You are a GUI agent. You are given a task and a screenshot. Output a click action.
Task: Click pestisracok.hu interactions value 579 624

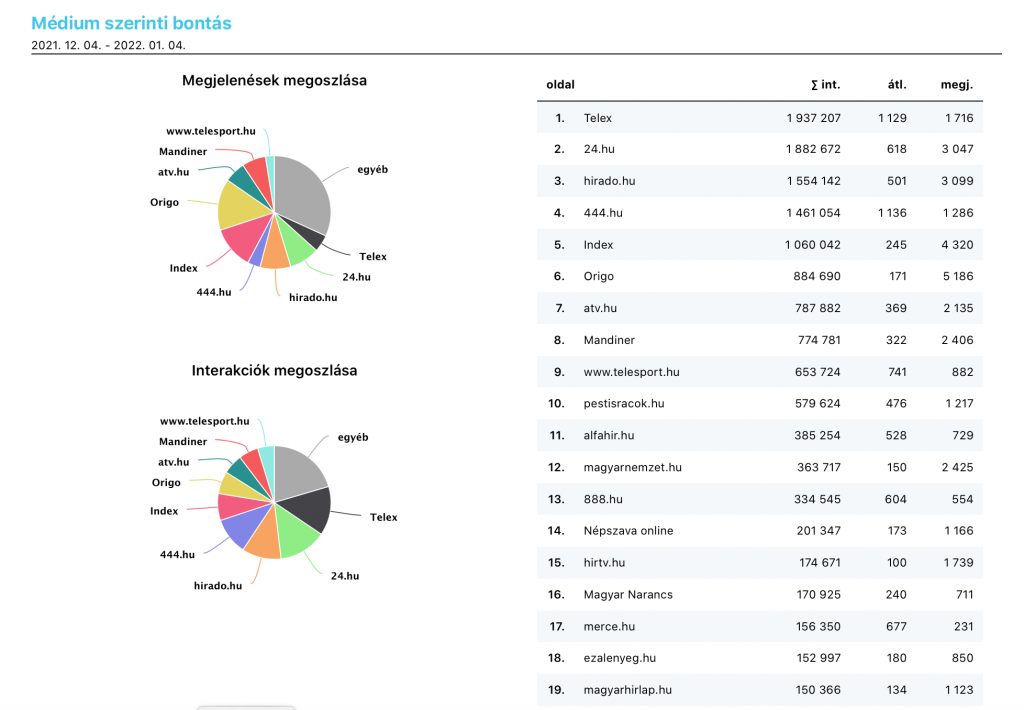[818, 404]
